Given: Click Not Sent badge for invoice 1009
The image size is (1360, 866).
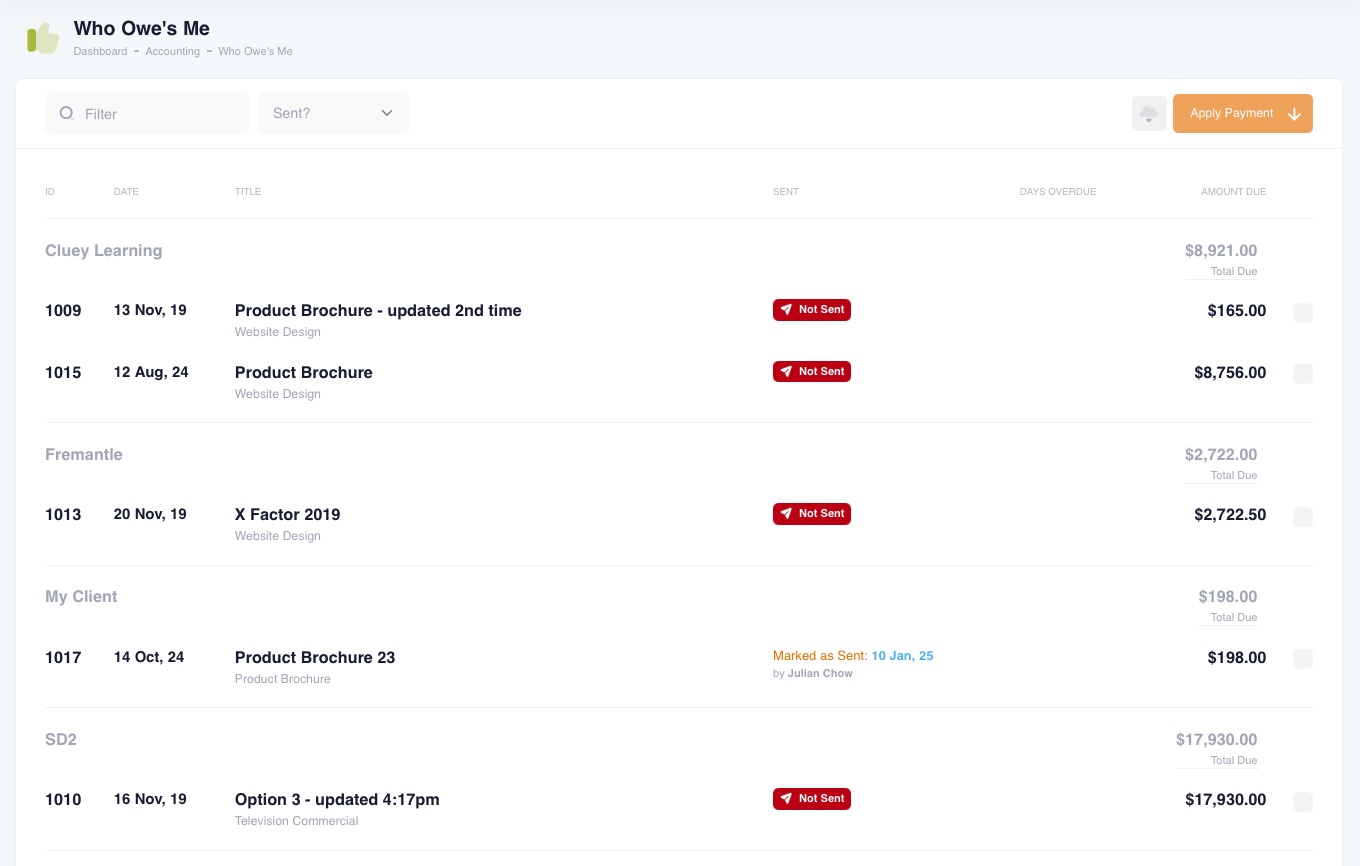Looking at the screenshot, I should [811, 310].
